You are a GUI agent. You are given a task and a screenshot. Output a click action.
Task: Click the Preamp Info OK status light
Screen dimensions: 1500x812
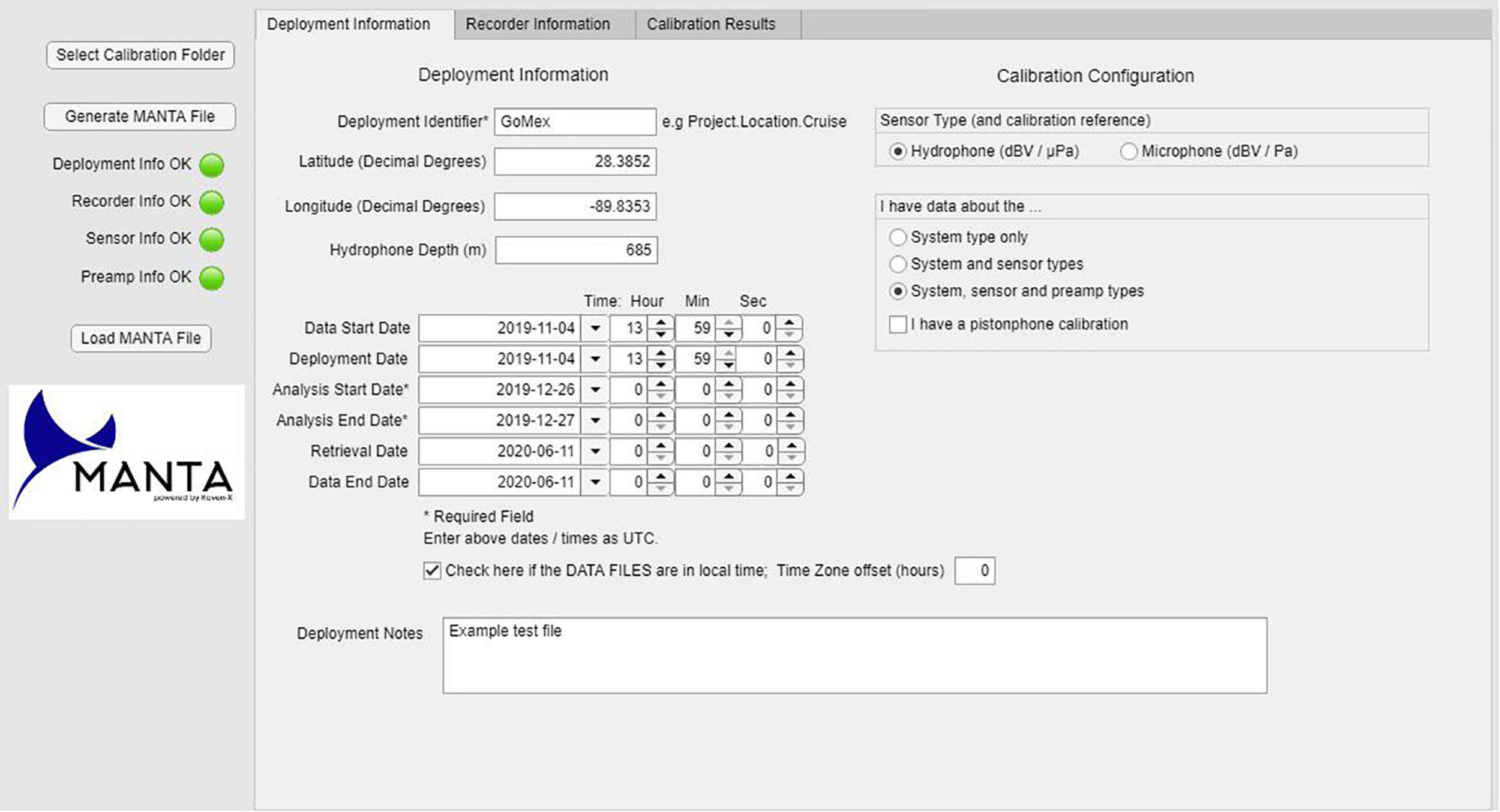(x=211, y=278)
